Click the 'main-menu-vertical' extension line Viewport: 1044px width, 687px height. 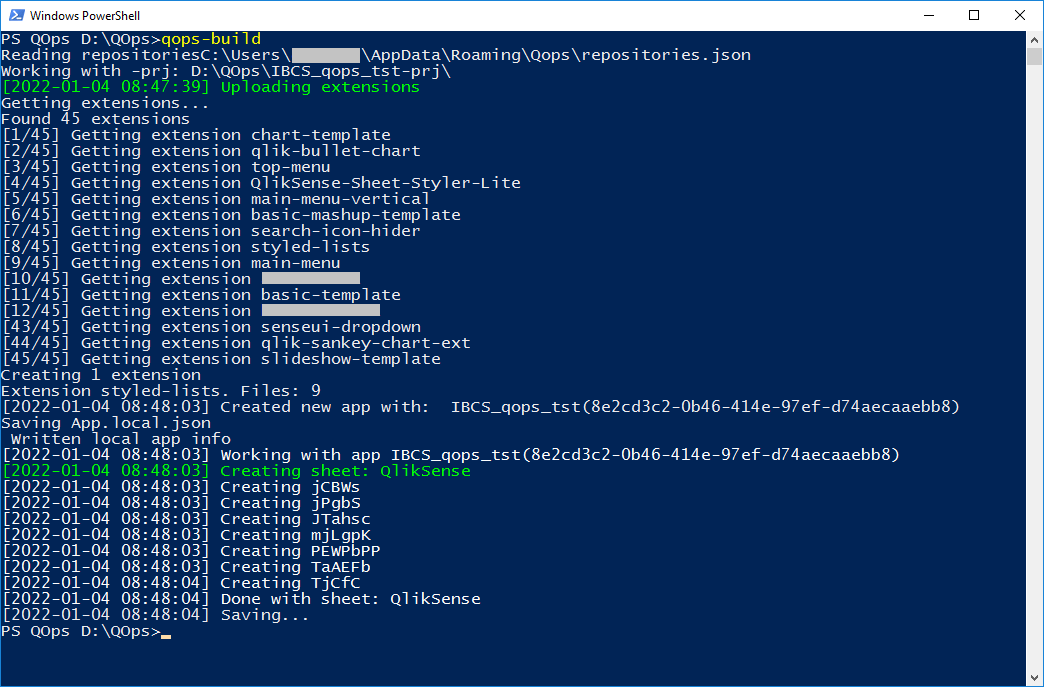[x=216, y=198]
